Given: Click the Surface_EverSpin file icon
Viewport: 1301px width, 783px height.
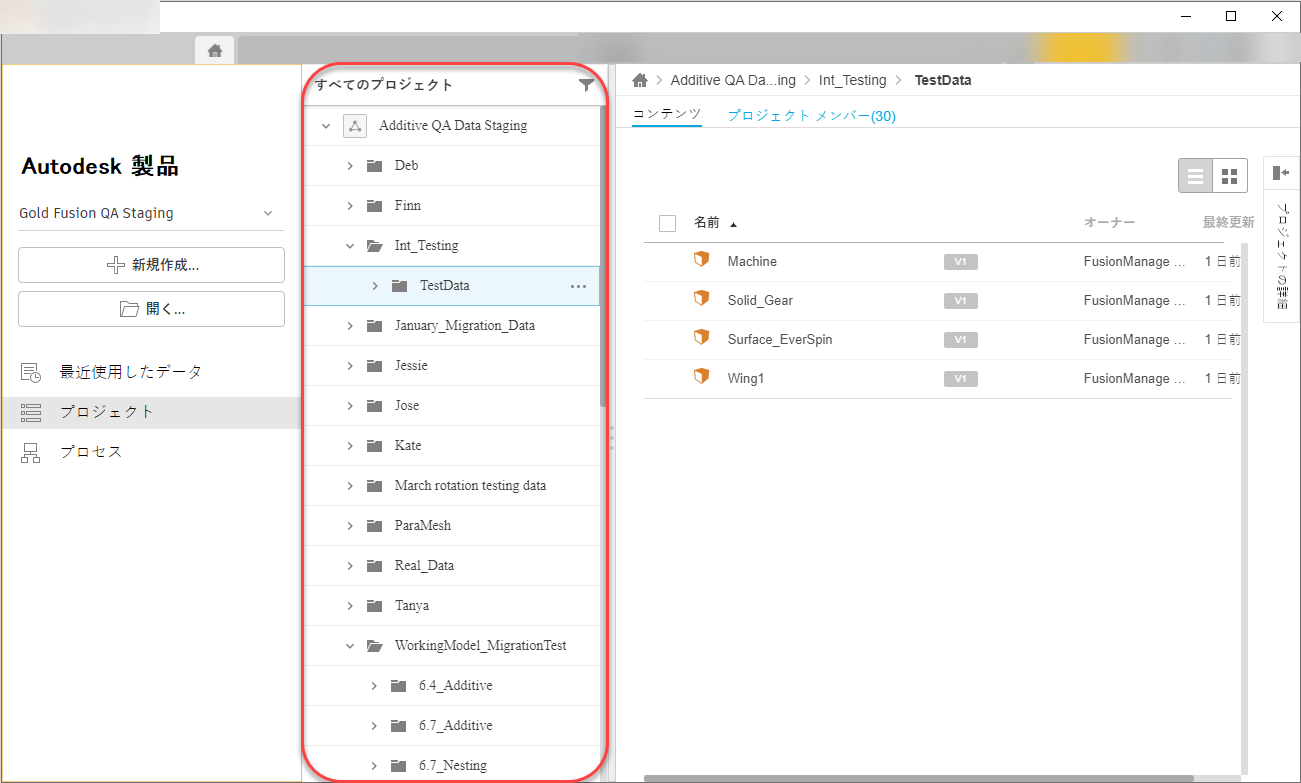Looking at the screenshot, I should click(701, 338).
